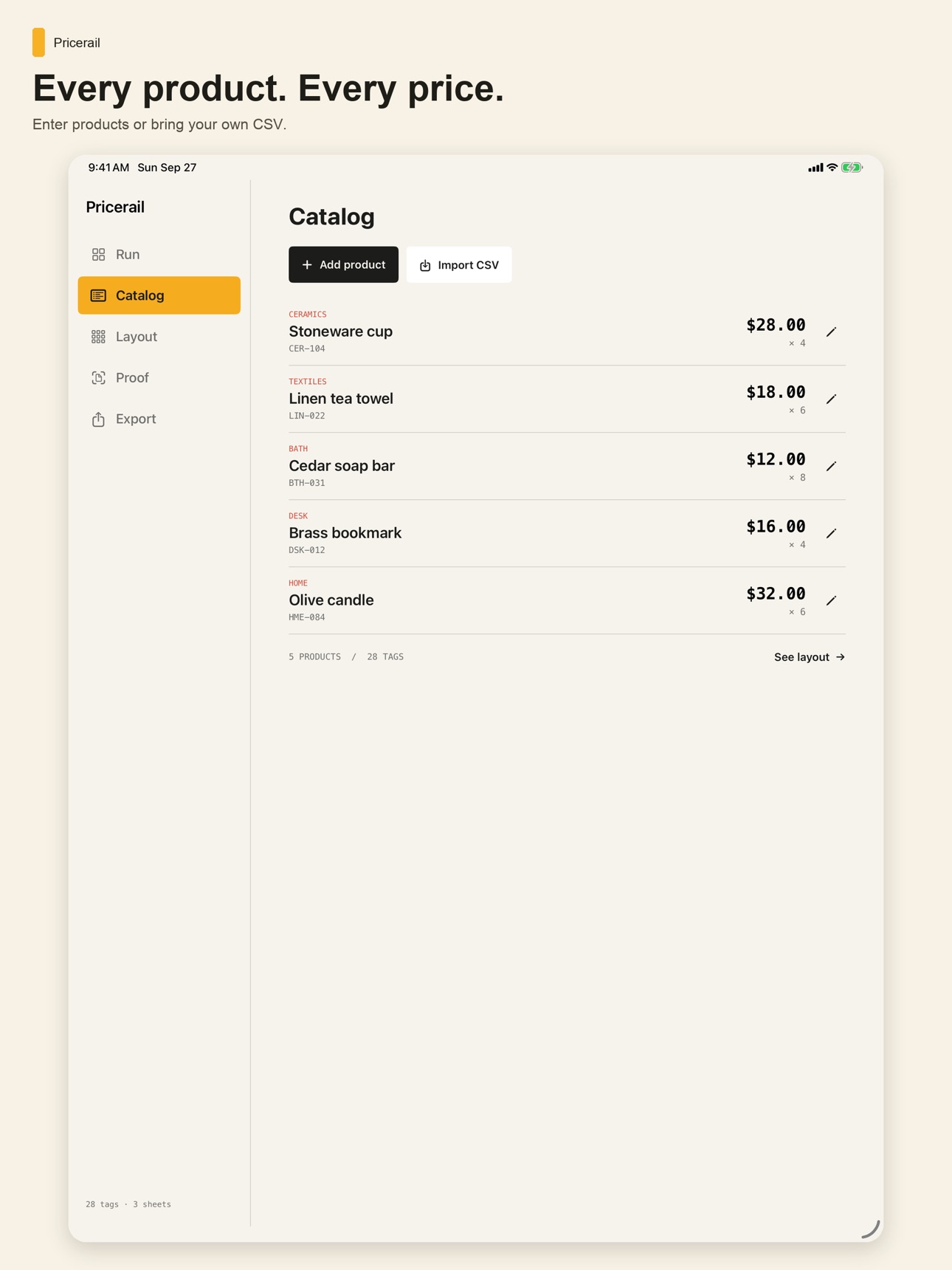The image size is (952, 1270).
Task: Edit the Stoneware cup entry
Action: (831, 332)
